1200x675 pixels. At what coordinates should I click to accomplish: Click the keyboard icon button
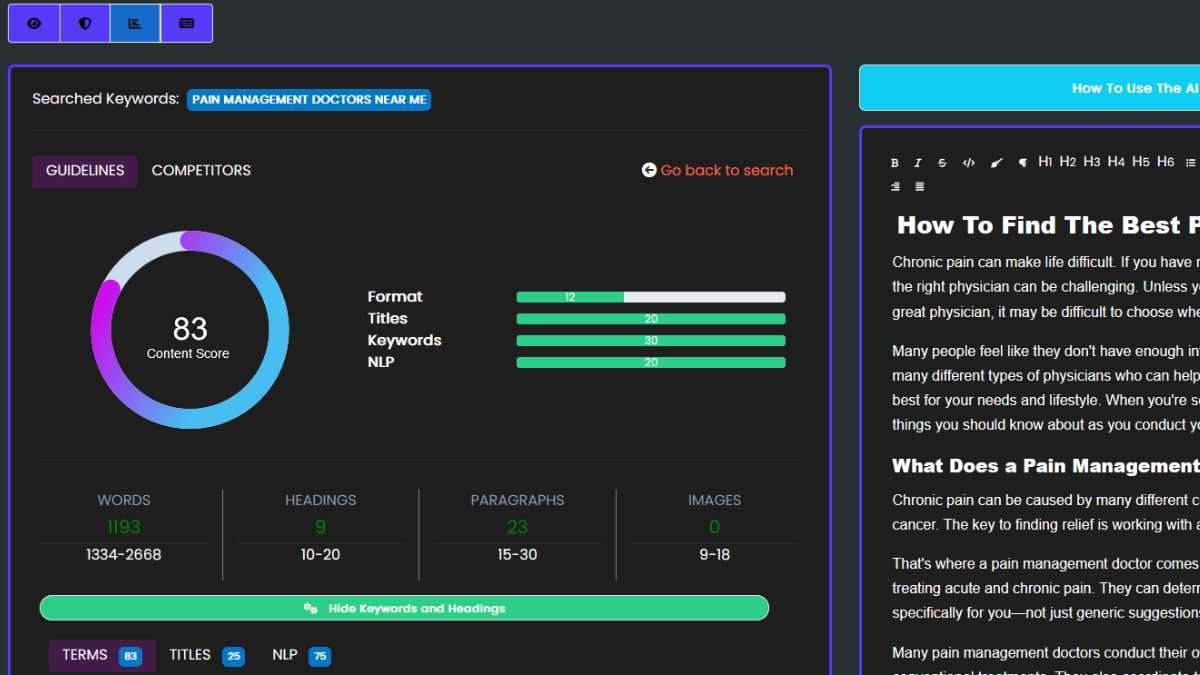coord(186,24)
